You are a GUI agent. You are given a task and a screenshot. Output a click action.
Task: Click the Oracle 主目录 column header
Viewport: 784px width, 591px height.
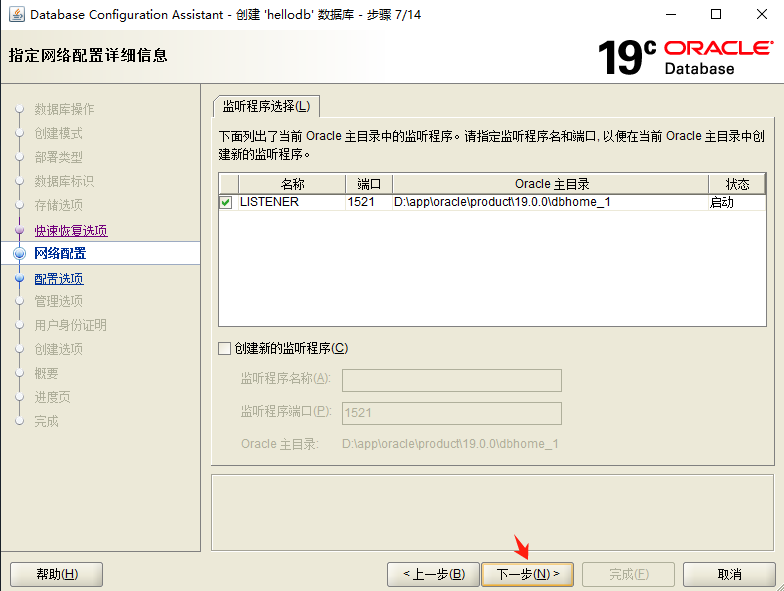(551, 184)
